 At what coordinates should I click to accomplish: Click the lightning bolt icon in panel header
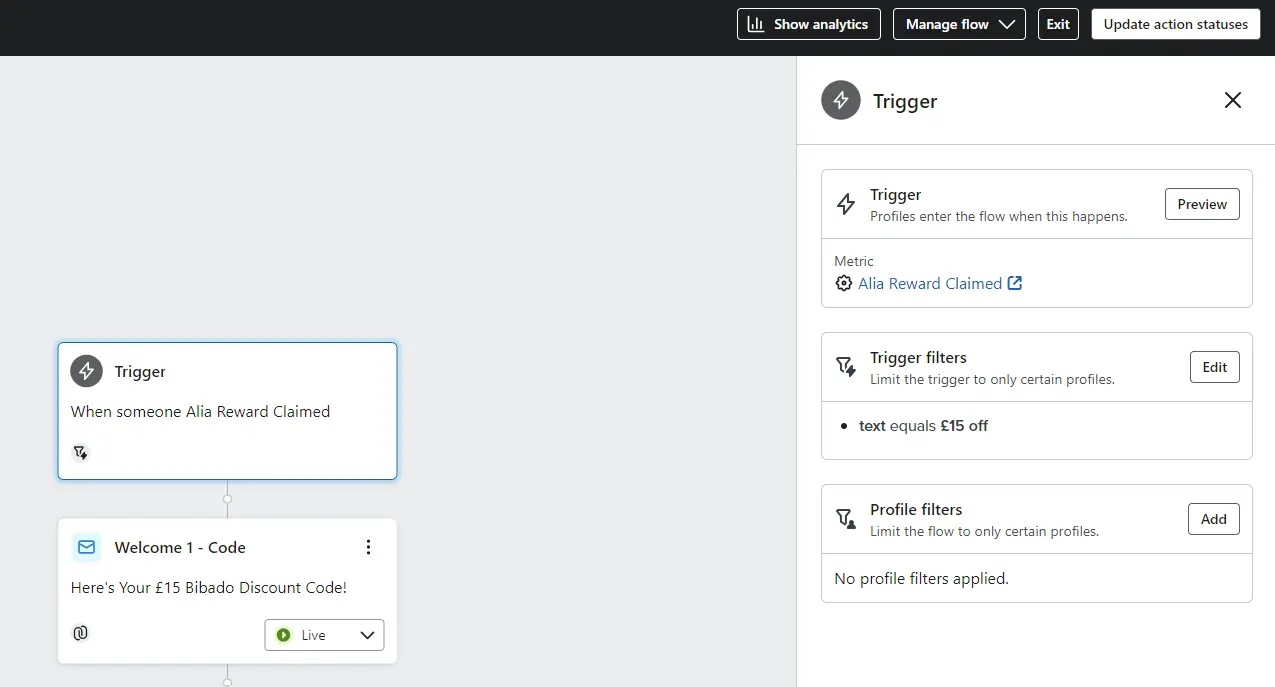841,100
